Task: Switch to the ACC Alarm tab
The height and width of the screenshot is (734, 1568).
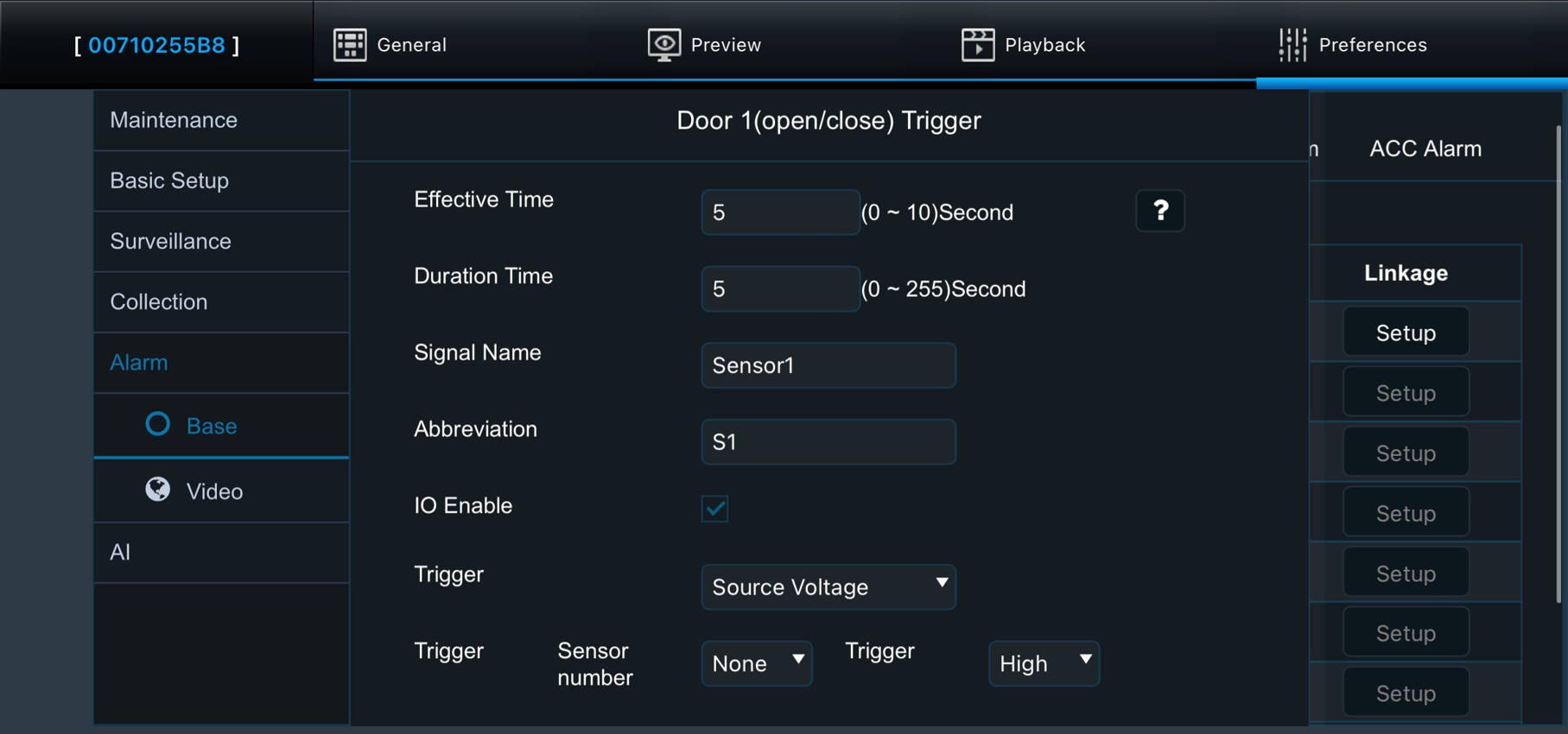Action: 1425,149
